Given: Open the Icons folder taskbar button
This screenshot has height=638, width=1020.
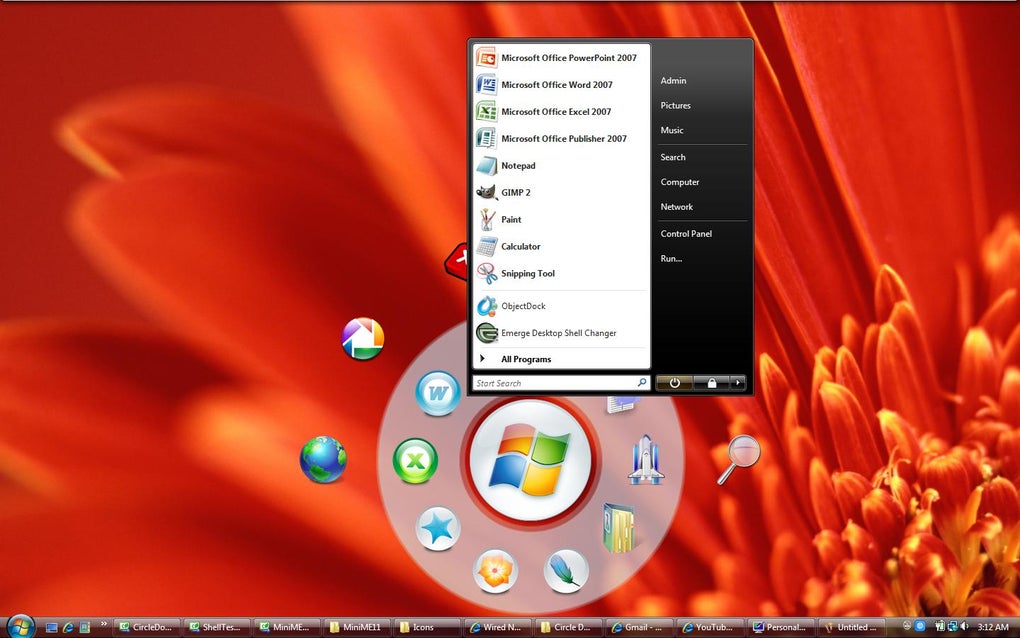Looking at the screenshot, I should (x=427, y=628).
